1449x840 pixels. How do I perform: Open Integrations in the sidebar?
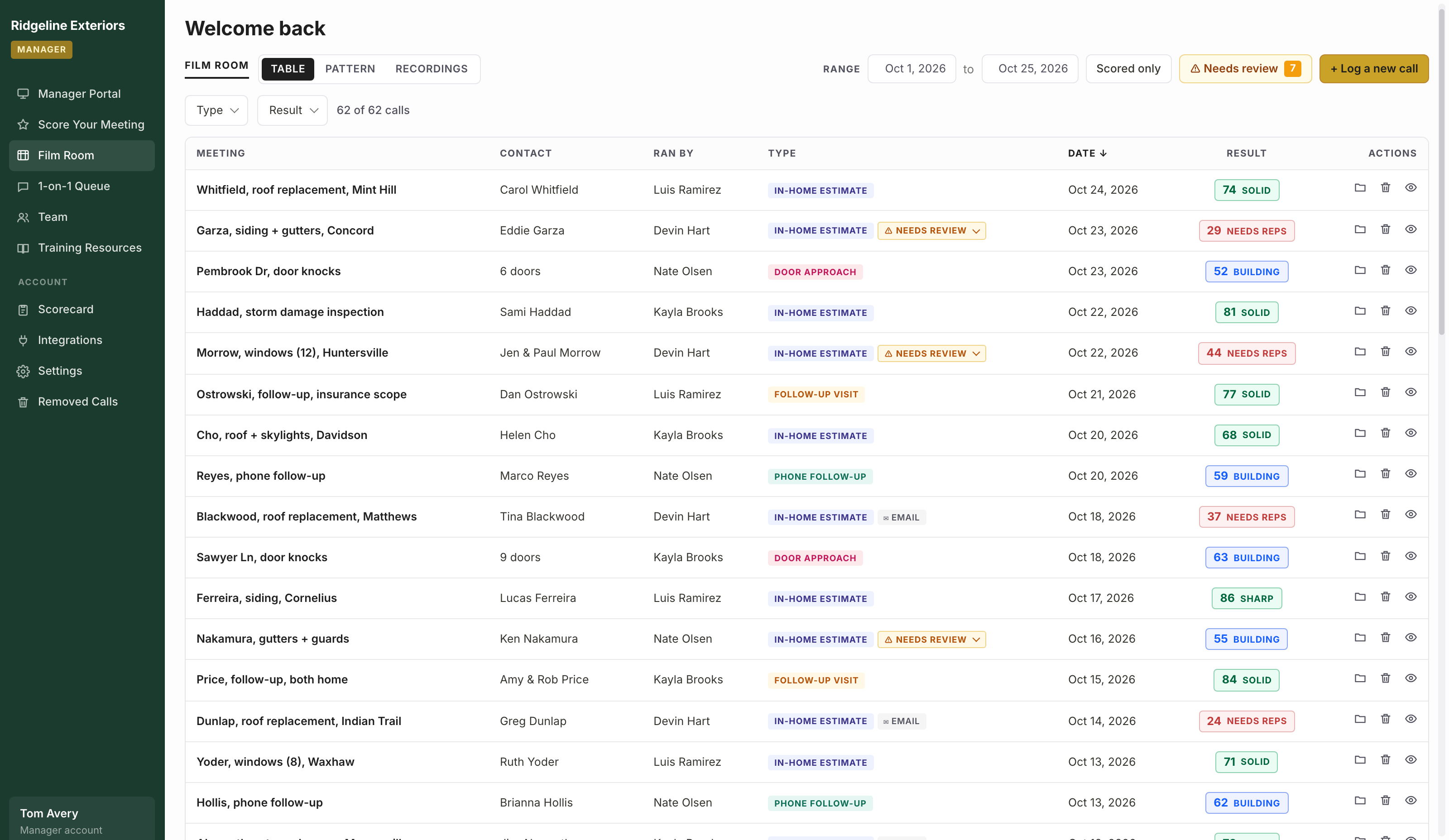point(82,340)
